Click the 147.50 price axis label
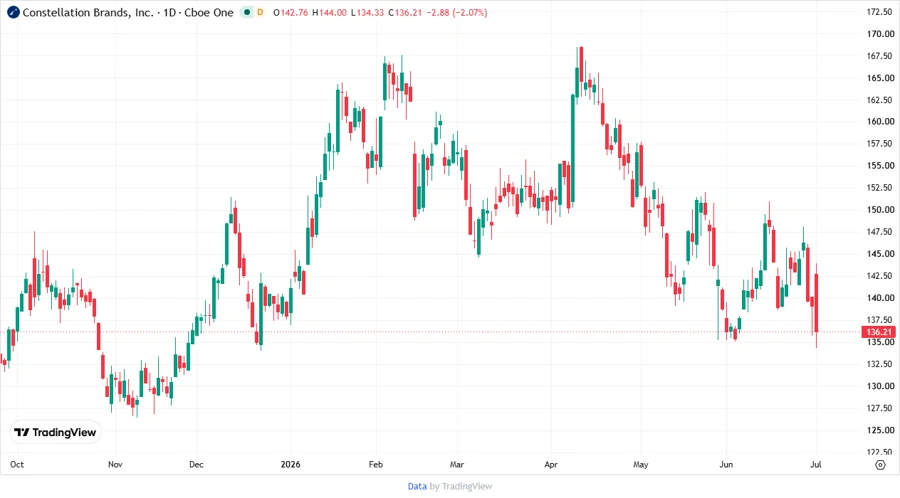Screen dimensions: 900x498 [879, 232]
